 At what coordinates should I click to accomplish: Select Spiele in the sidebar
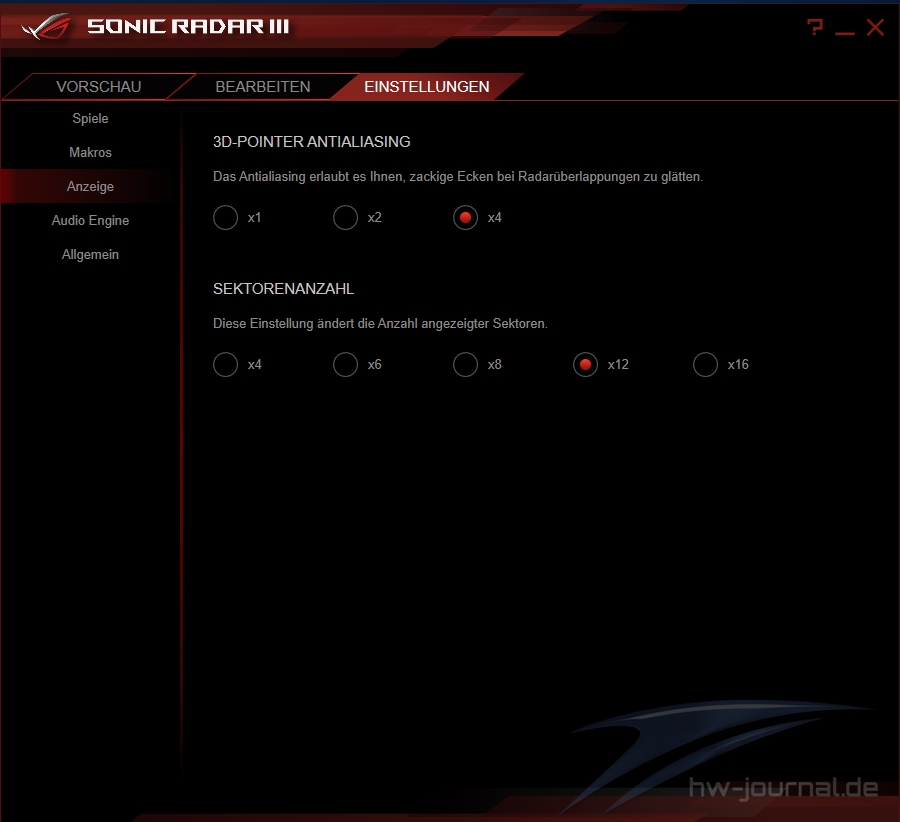click(90, 118)
